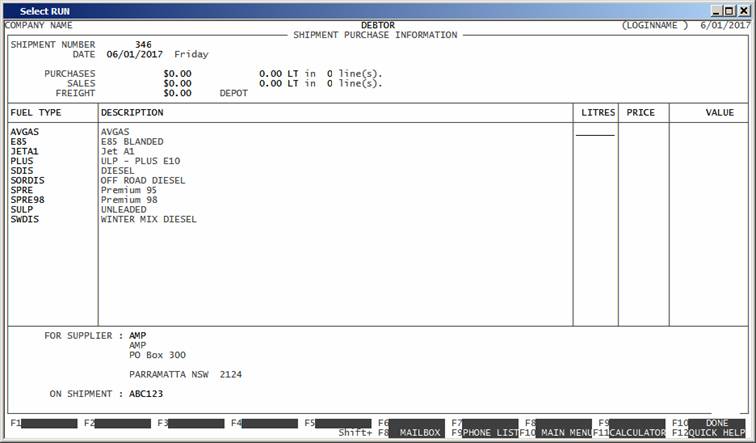
Task: Click the ULP - PLUS E10 description
Action: tap(140, 161)
